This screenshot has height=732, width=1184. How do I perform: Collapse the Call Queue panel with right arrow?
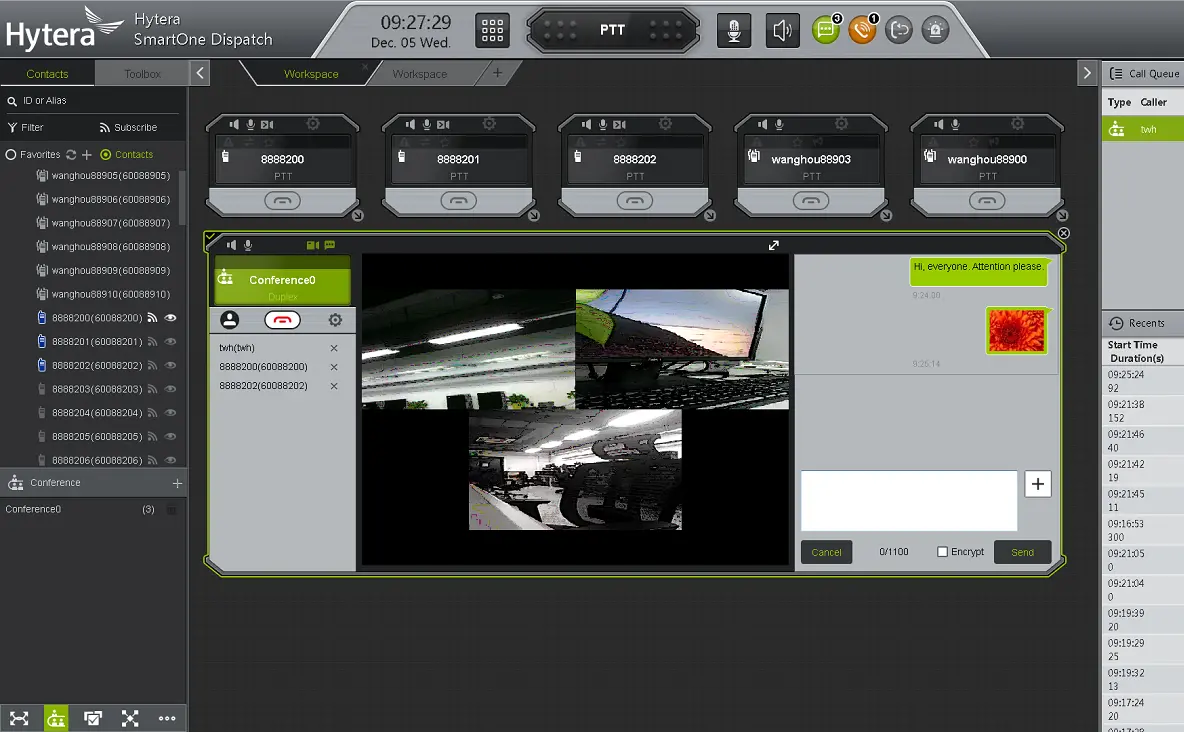1087,73
